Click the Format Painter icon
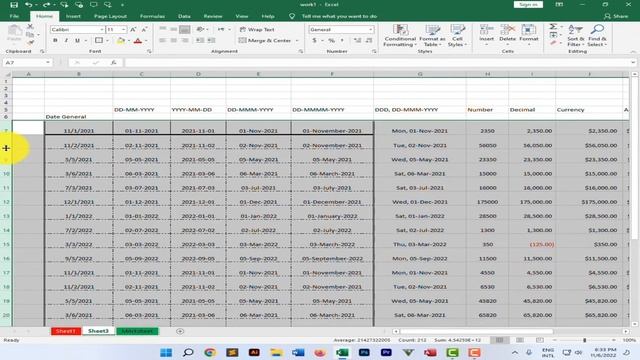This screenshot has width=640, height=360. (x=30, y=42)
